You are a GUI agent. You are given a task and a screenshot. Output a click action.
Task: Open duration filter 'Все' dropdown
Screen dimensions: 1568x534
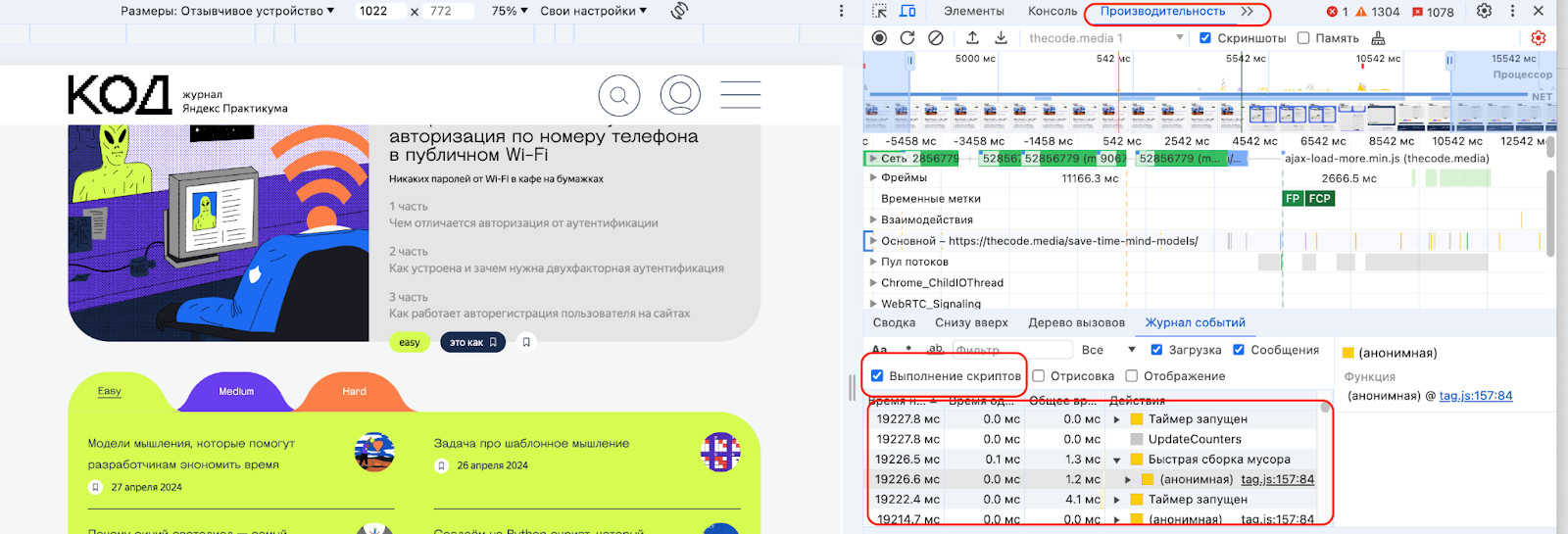pos(1108,350)
